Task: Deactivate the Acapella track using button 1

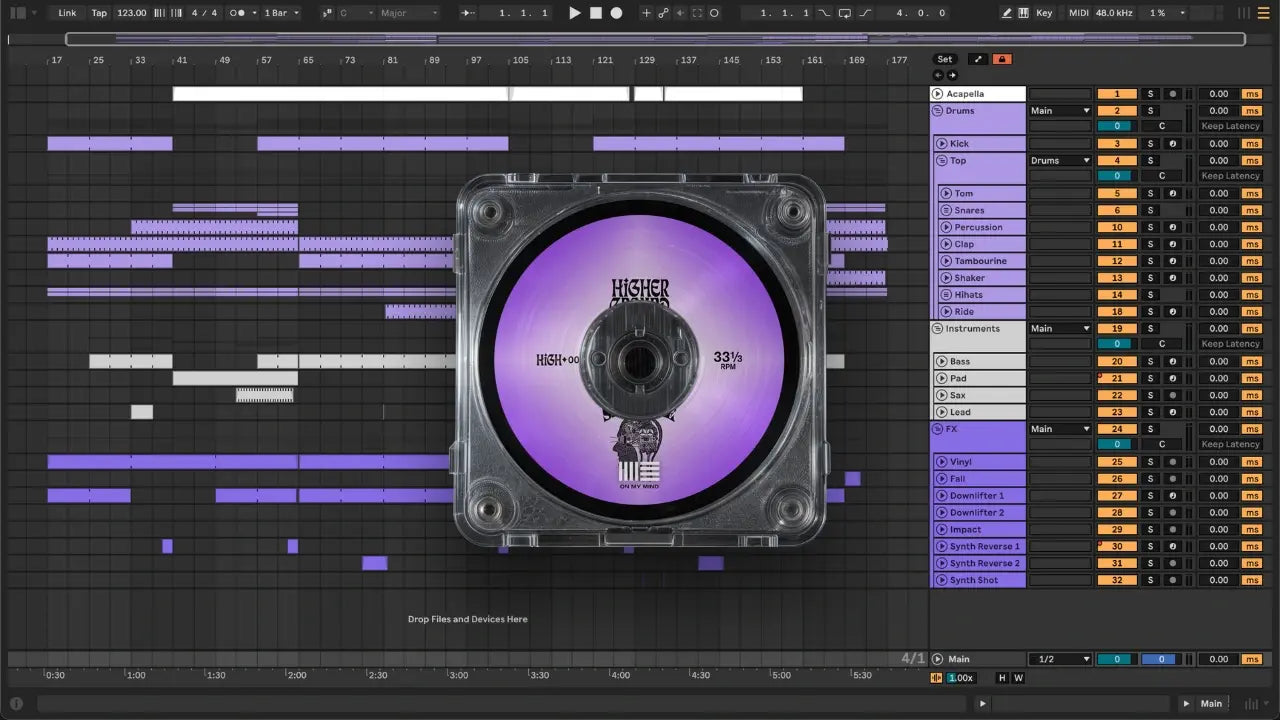Action: 1117,94
